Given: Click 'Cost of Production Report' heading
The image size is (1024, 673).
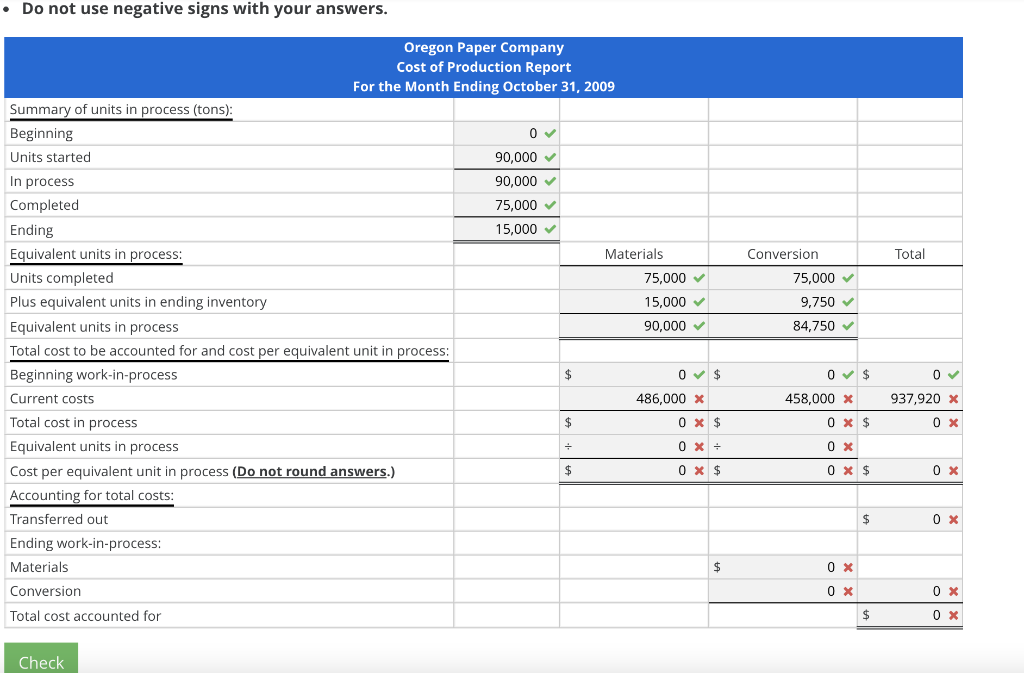Looking at the screenshot, I should 483,67.
